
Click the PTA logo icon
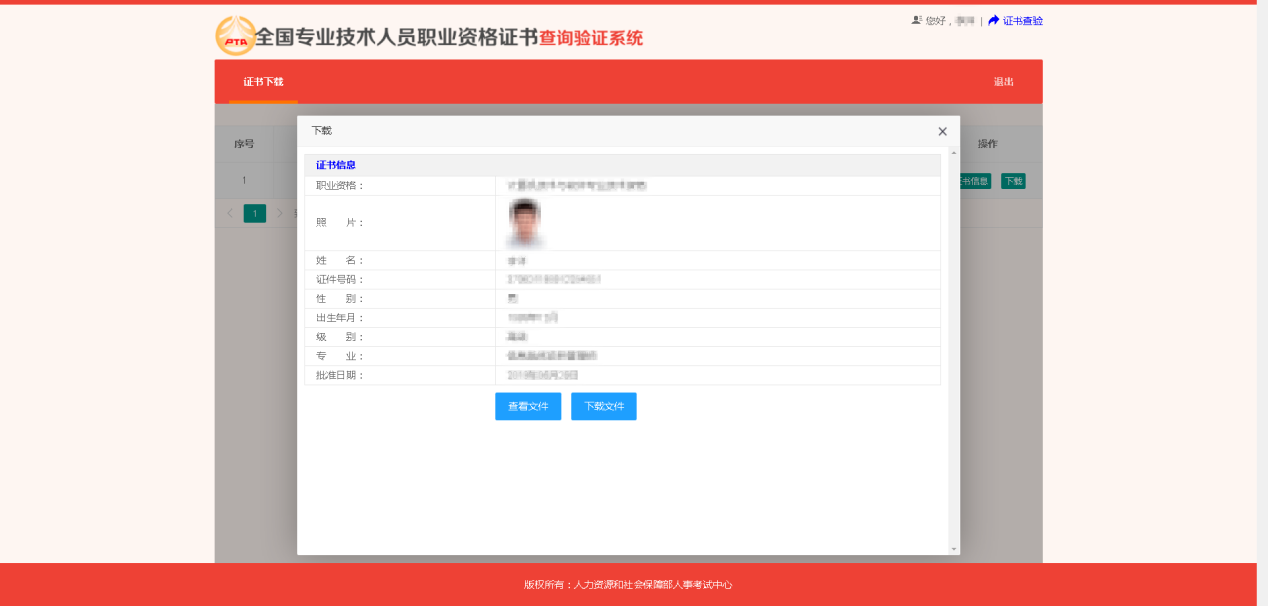(x=235, y=32)
